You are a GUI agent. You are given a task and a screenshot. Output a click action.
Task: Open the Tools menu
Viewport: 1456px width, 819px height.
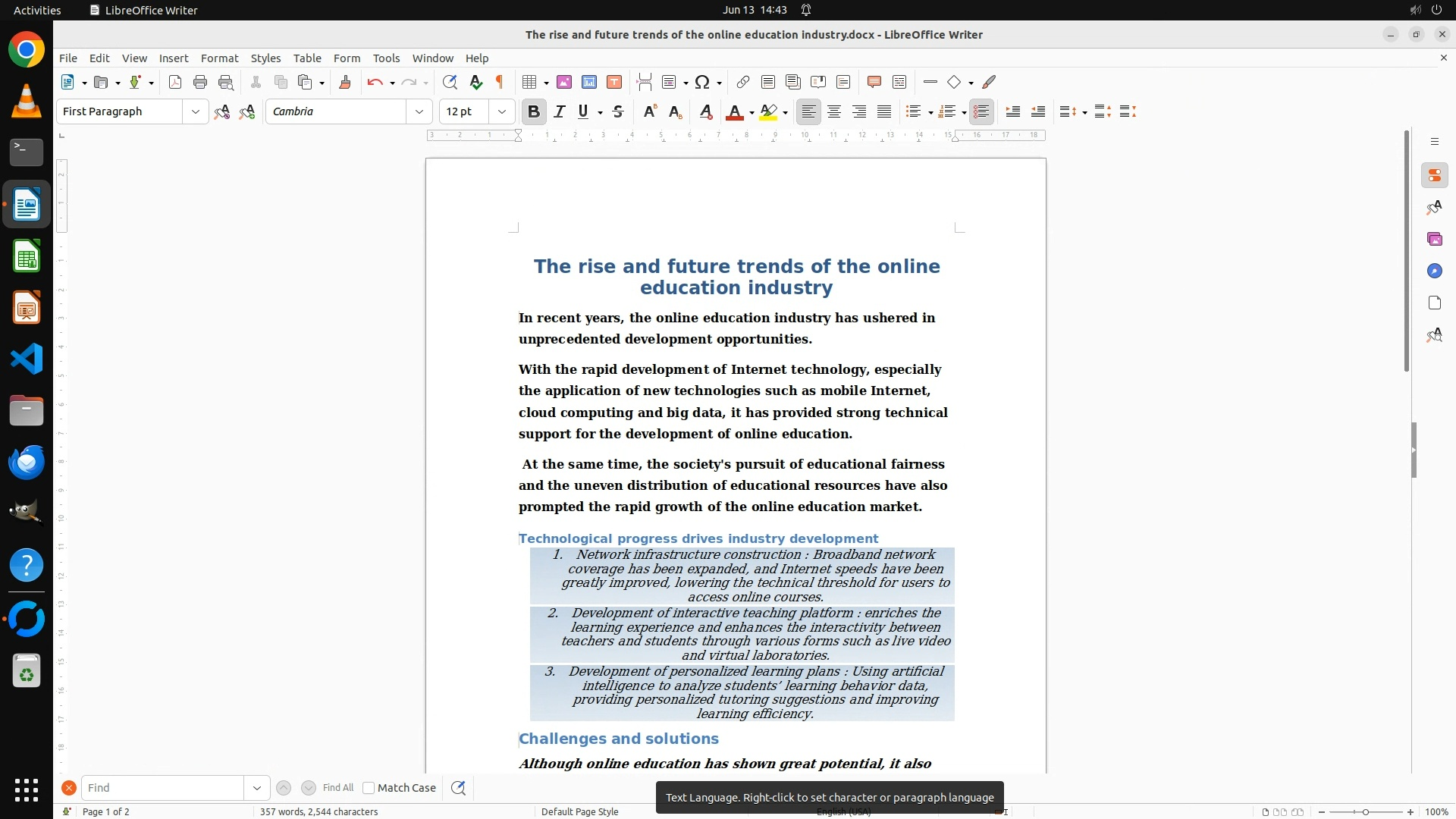coord(386,58)
